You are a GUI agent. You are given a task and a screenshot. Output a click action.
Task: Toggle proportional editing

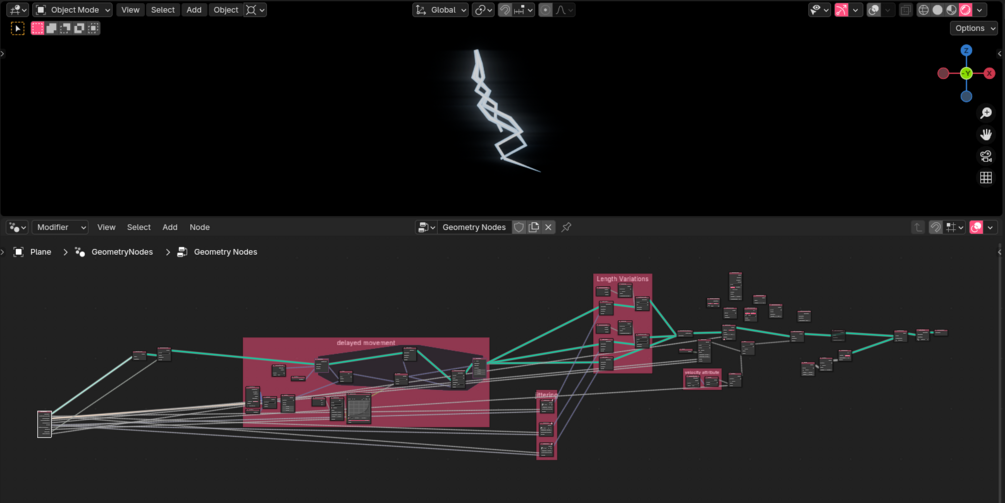[545, 10]
